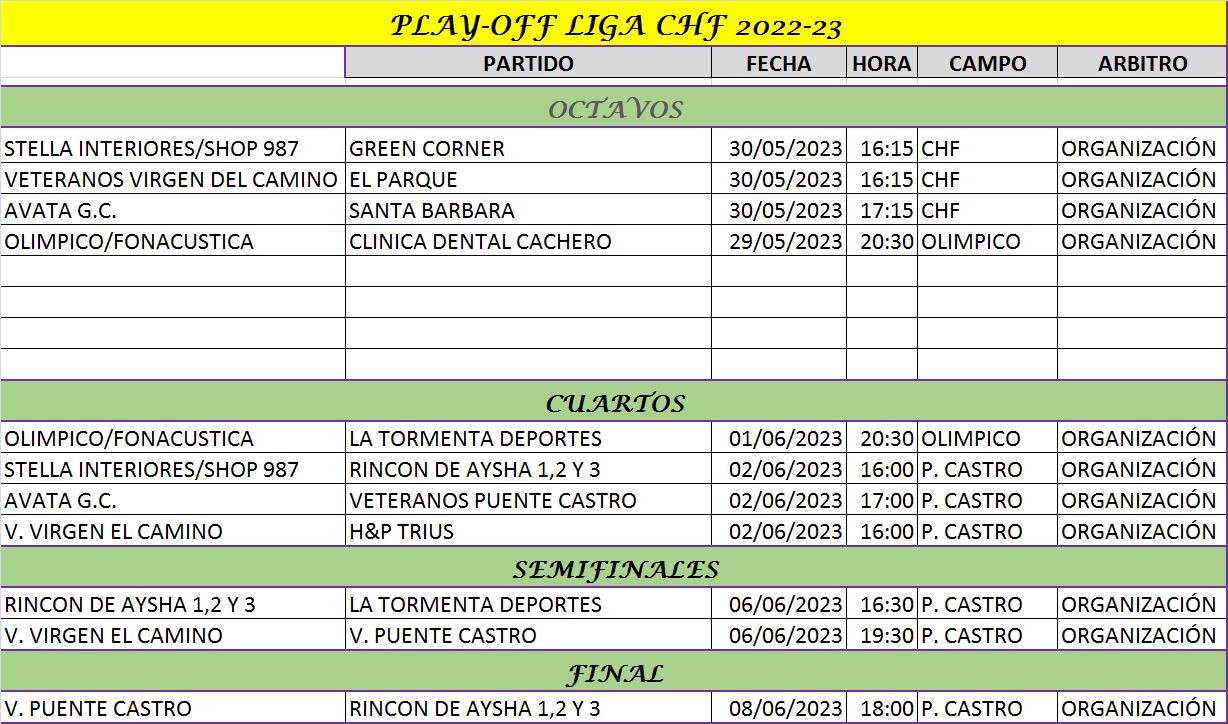Screen dimensions: 1228x724
Task: Click the 08/06/2023 final date cell
Action: coord(779,708)
